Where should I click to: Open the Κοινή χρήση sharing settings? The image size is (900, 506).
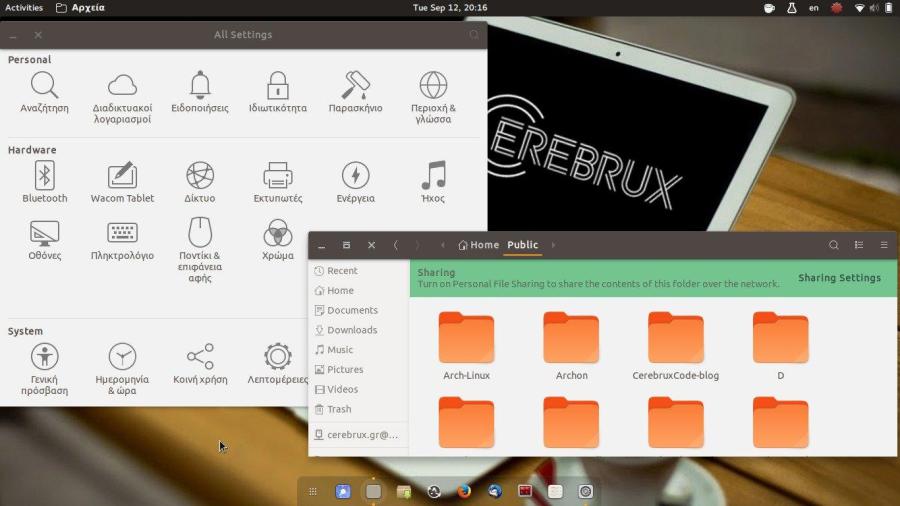pyautogui.click(x=200, y=364)
